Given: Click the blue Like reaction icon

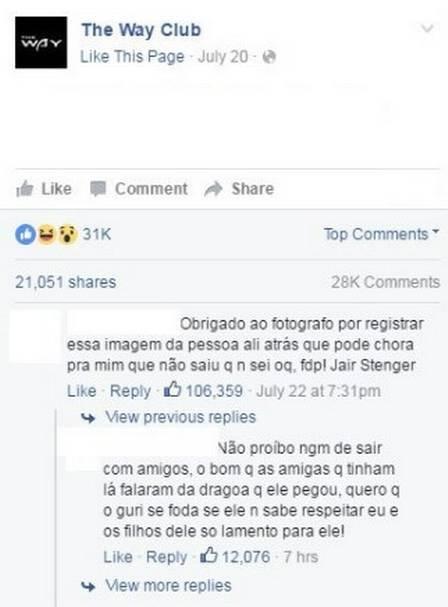Looking at the screenshot, I should tap(26, 234).
